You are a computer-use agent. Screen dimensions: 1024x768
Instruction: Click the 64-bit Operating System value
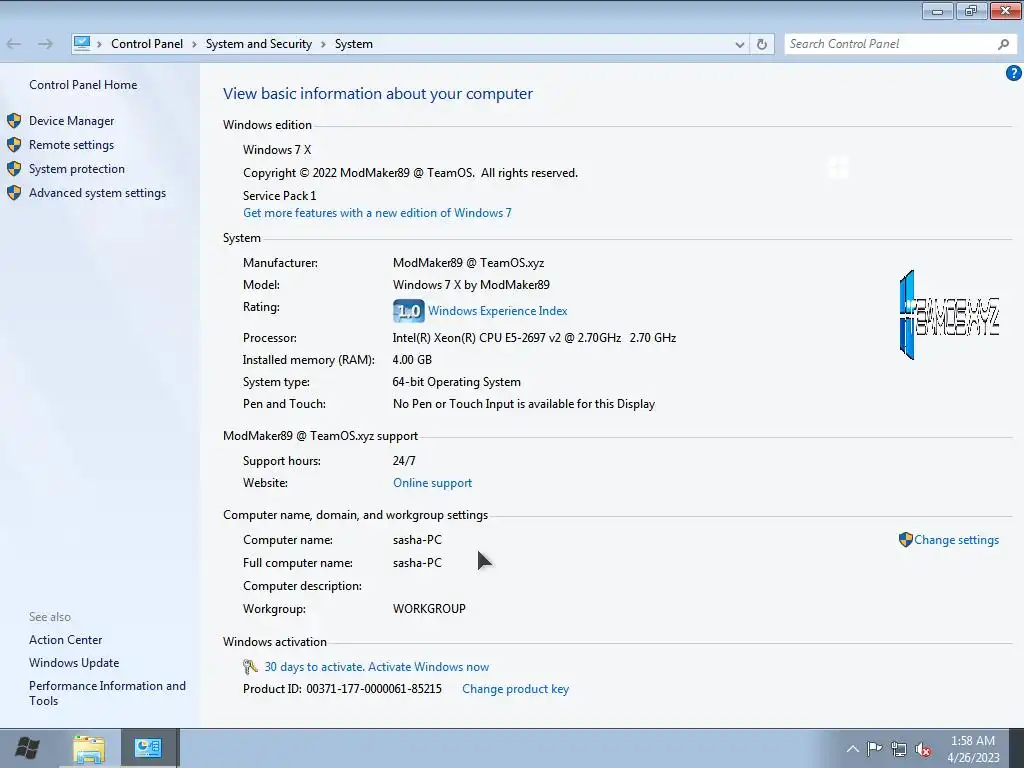click(456, 382)
